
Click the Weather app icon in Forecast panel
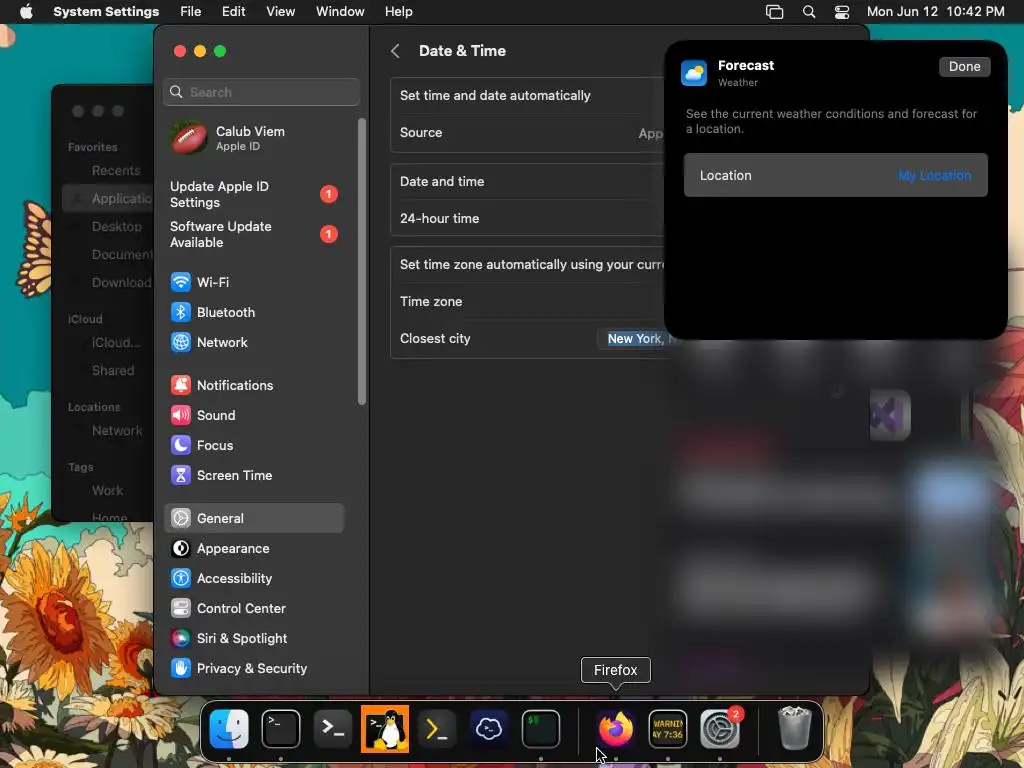[x=694, y=73]
